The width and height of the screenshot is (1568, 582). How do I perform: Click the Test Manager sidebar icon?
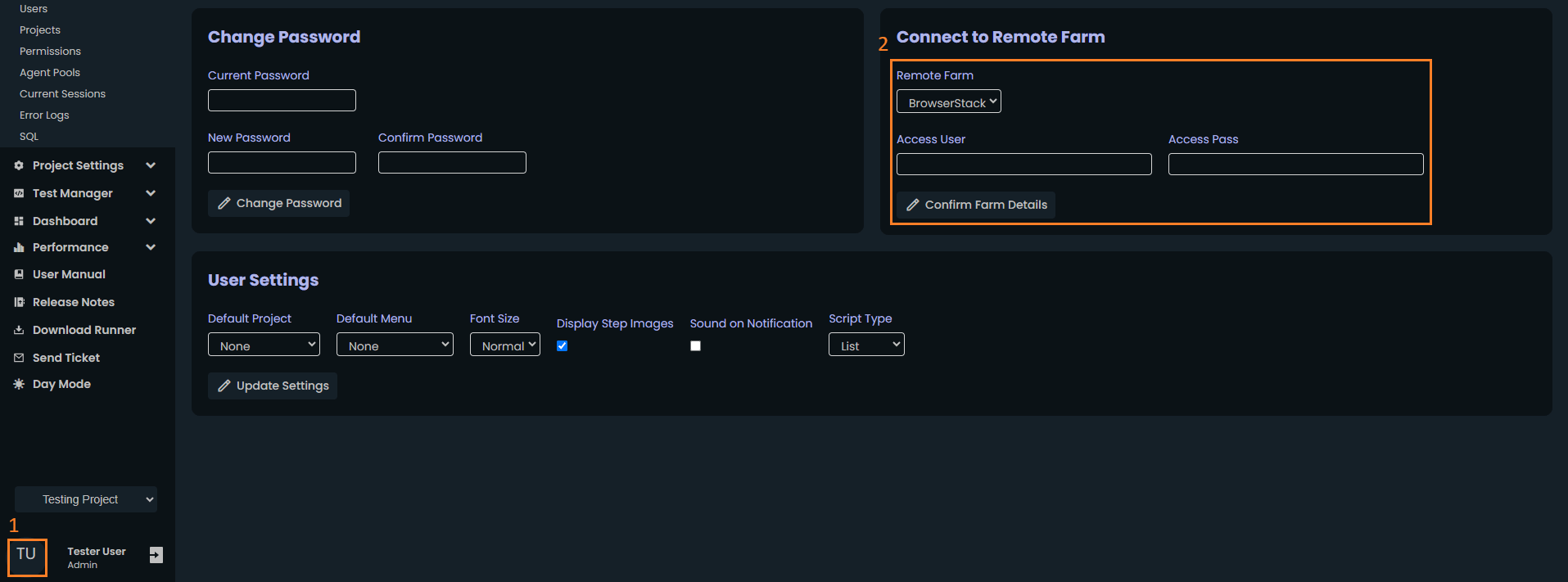pyautogui.click(x=19, y=193)
